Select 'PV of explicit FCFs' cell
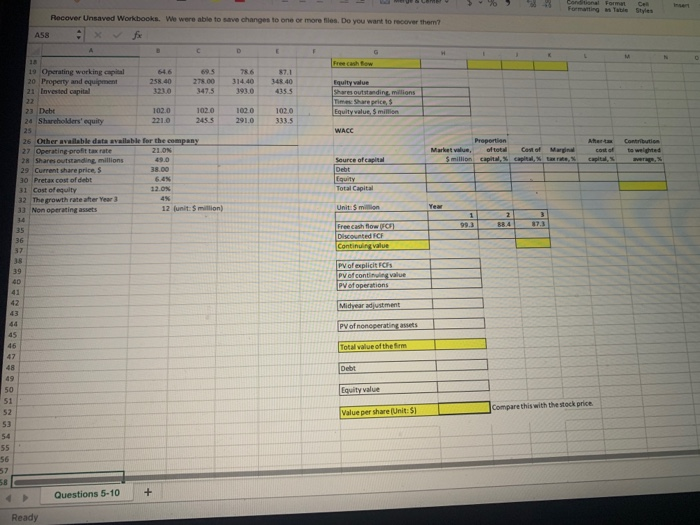Image resolution: width=700 pixels, height=525 pixels. pyautogui.click(x=383, y=265)
